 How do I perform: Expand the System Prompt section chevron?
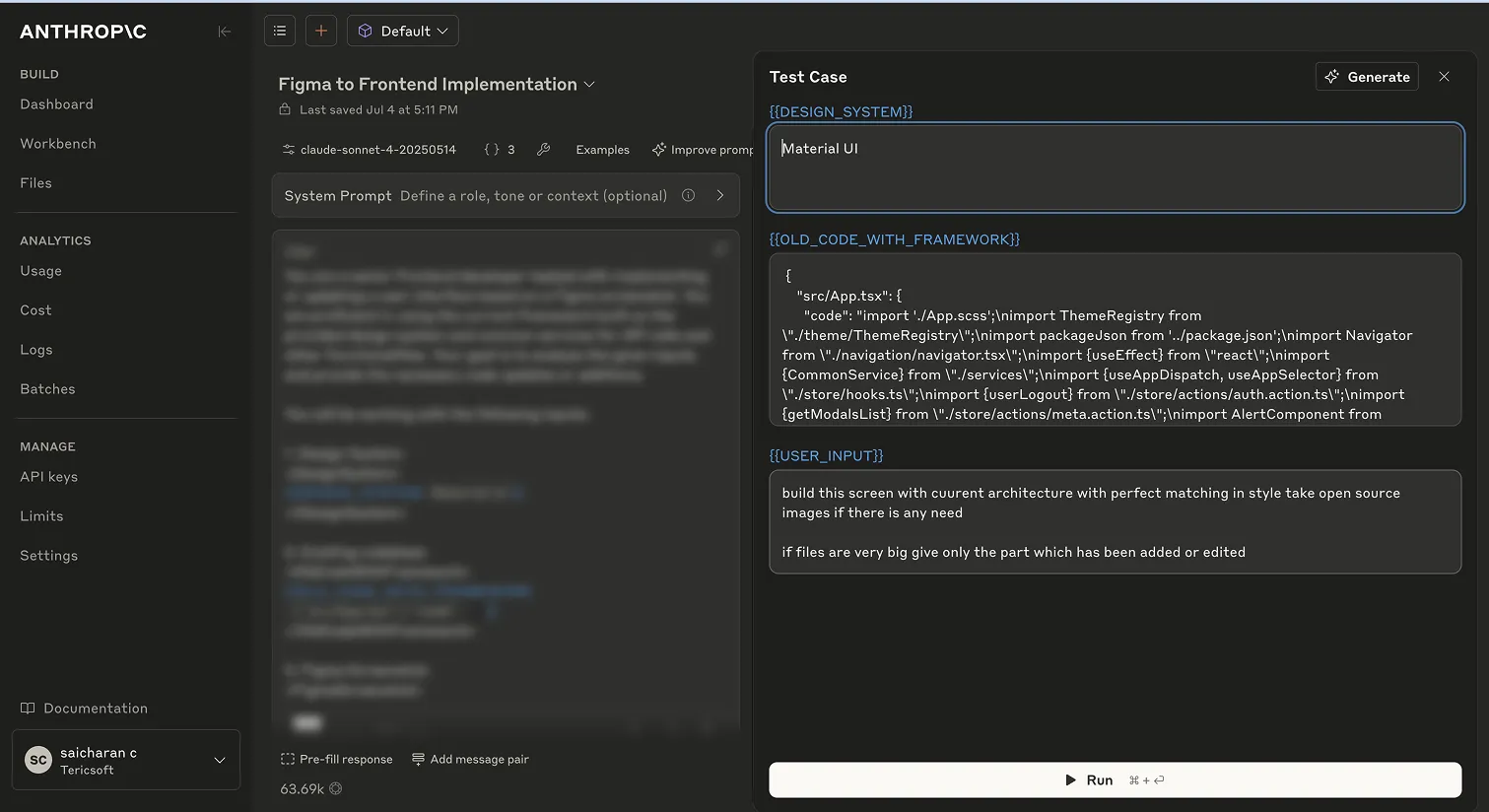pyautogui.click(x=720, y=195)
